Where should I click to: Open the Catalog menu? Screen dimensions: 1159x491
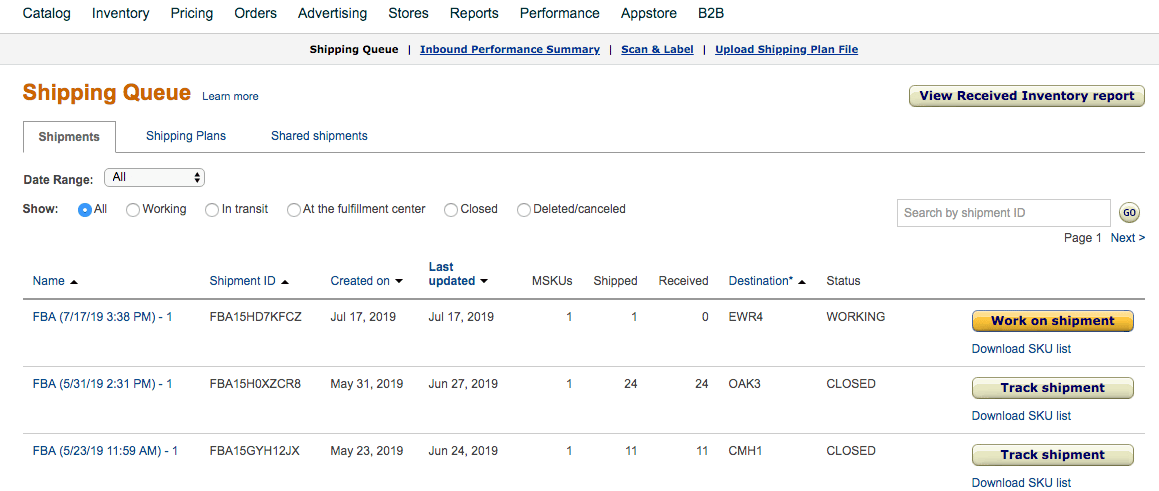47,13
